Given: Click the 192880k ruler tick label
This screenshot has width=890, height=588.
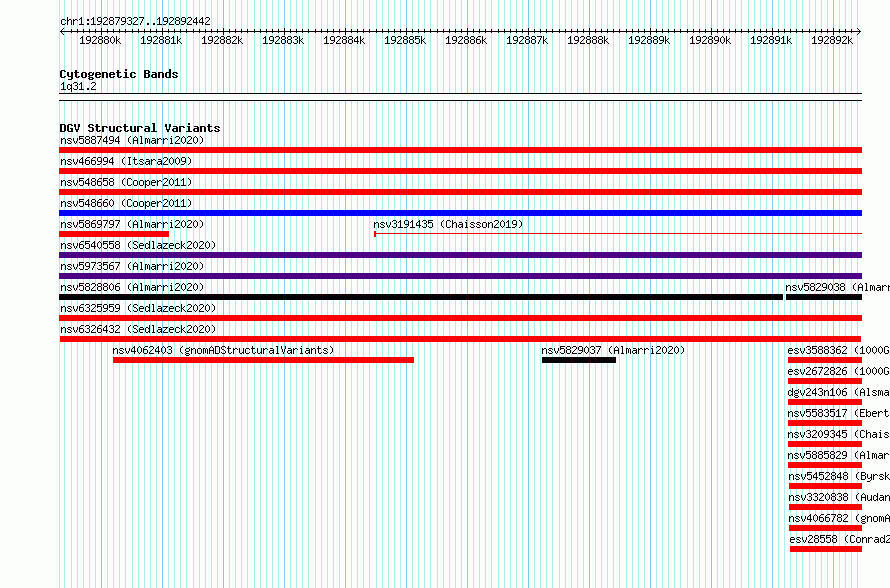Looking at the screenshot, I should [100, 40].
